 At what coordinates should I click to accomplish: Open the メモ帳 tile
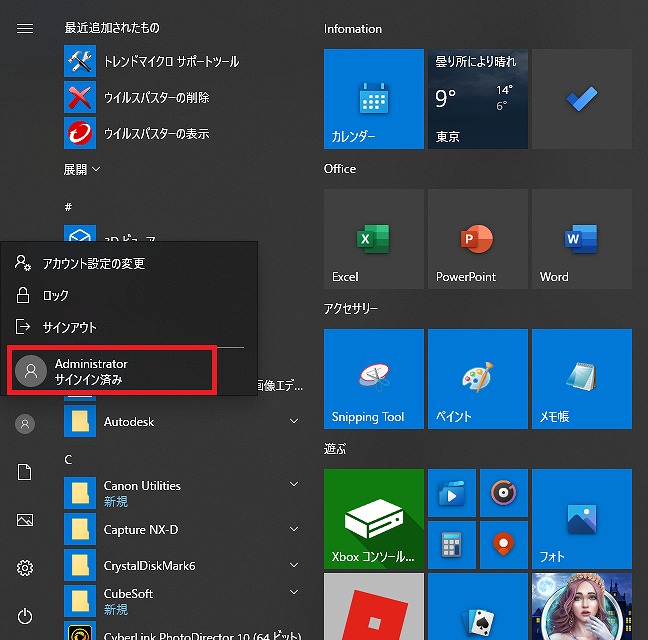(x=582, y=379)
